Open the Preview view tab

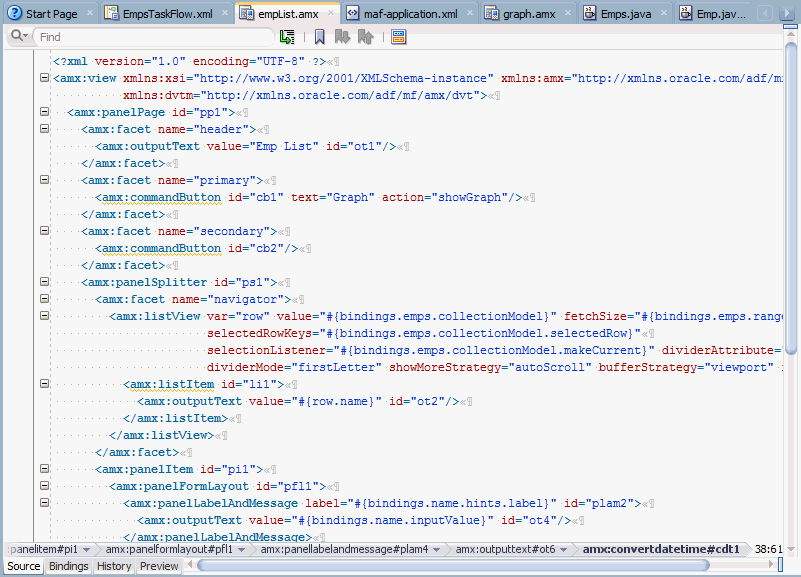[159, 566]
